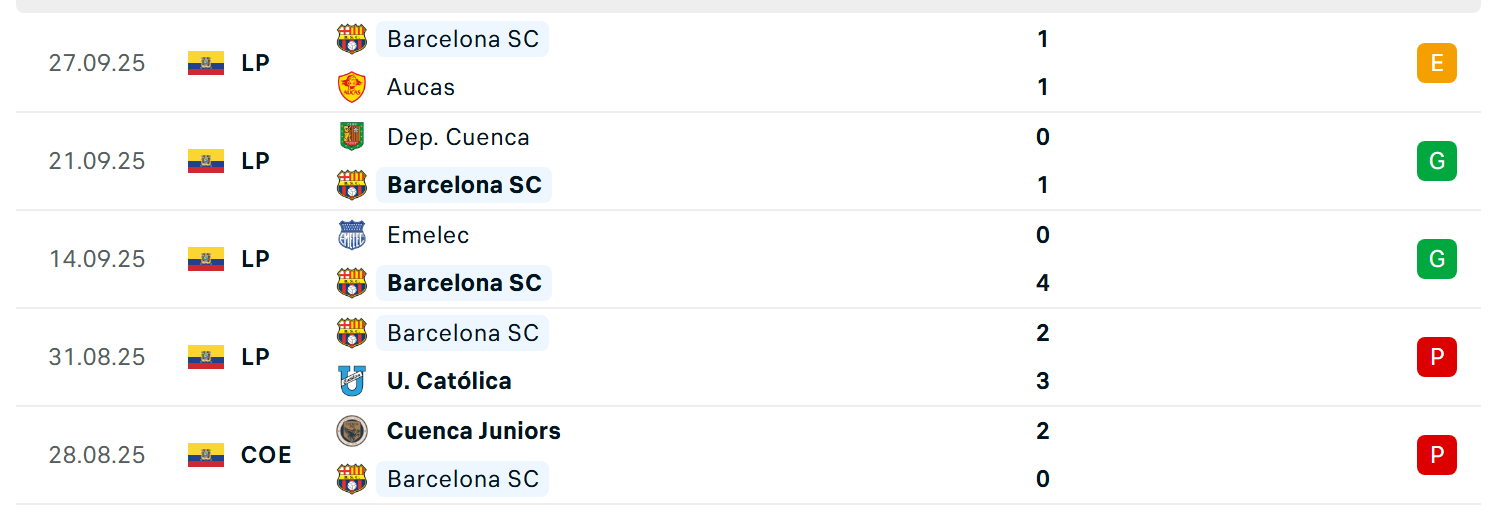1500x514 pixels.
Task: Click the orange E draw result badge
Action: point(1436,63)
